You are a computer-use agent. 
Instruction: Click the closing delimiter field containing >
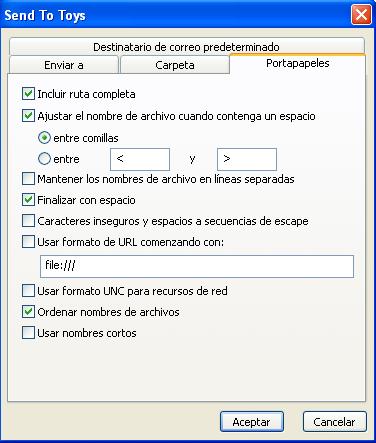(247, 159)
